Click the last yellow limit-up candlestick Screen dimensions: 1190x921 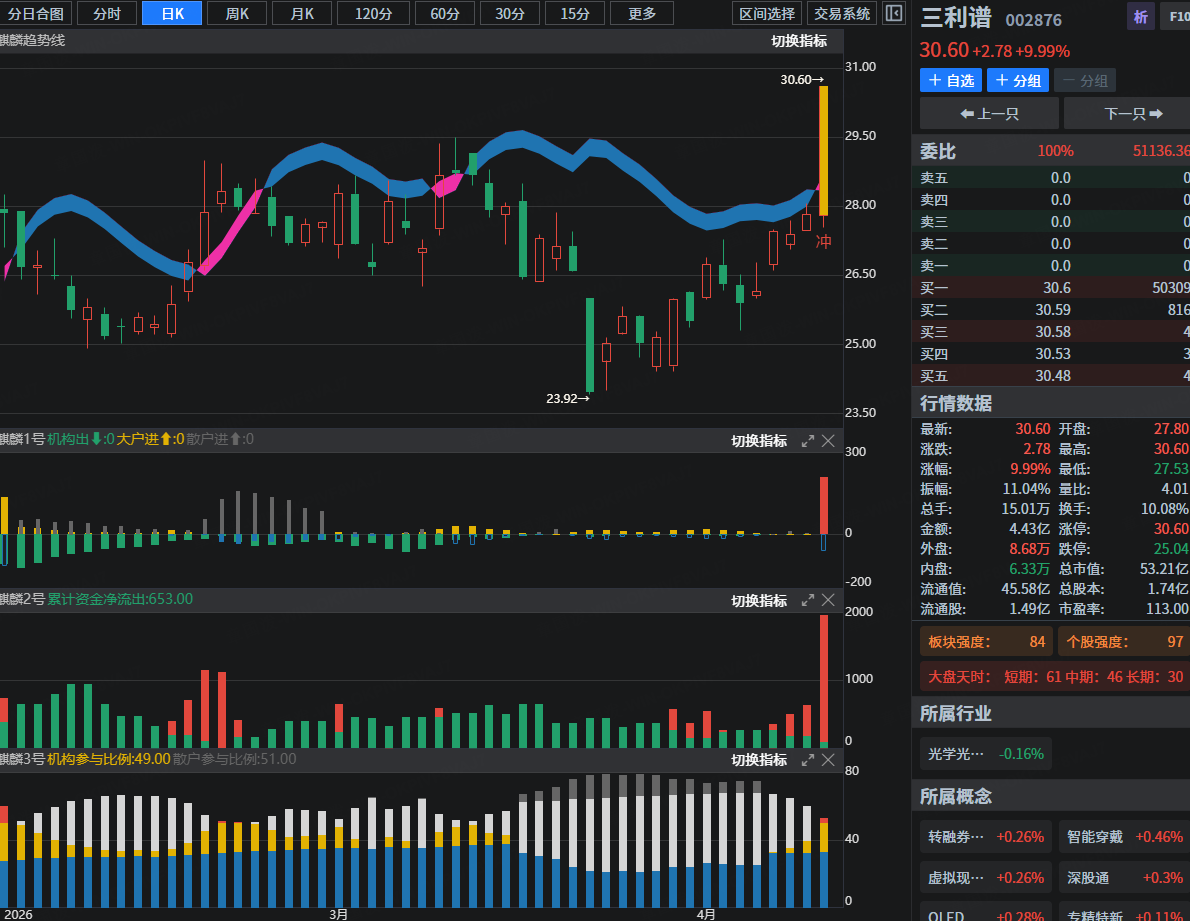(823, 150)
